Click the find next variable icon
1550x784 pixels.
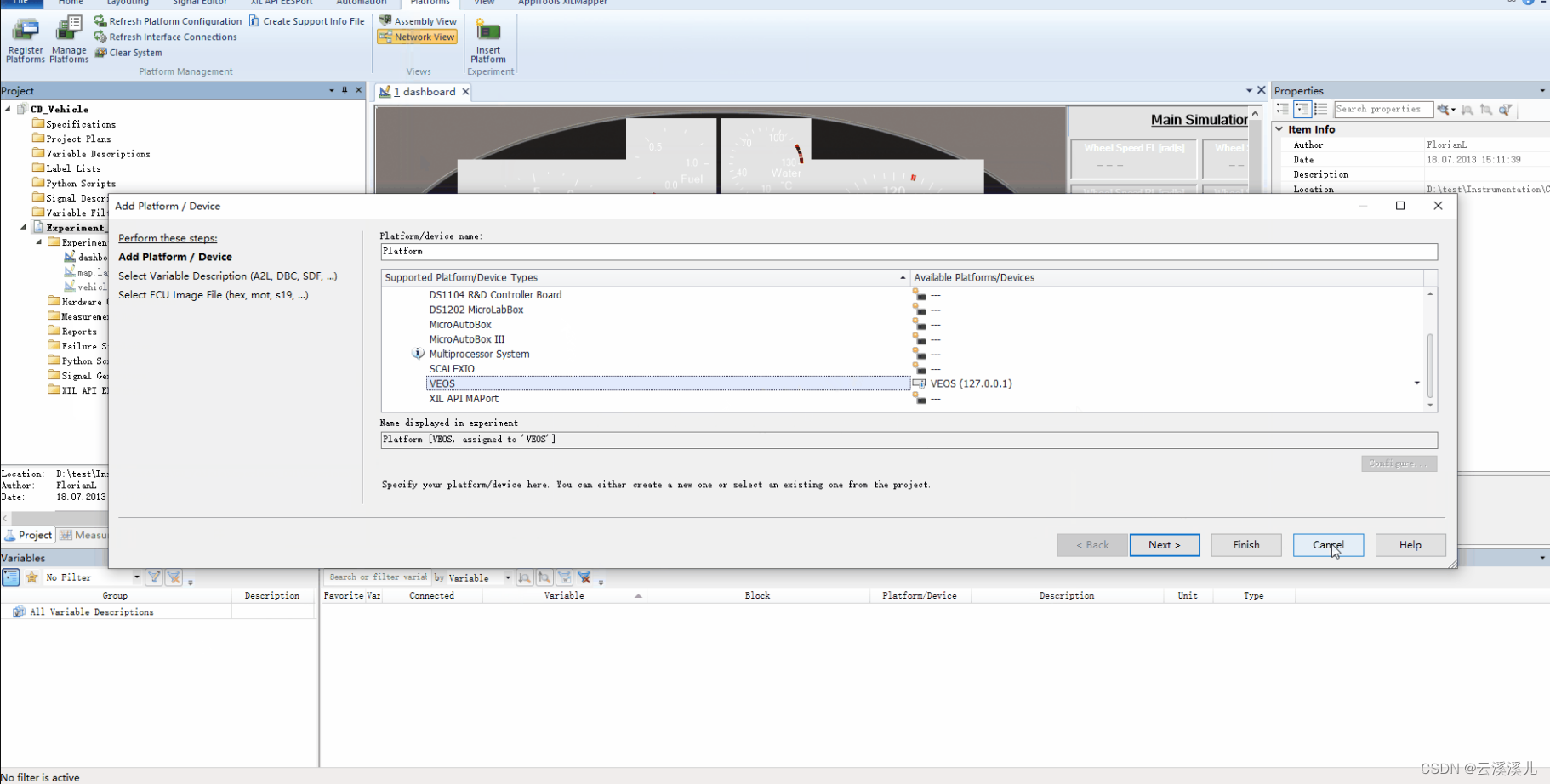coord(525,577)
